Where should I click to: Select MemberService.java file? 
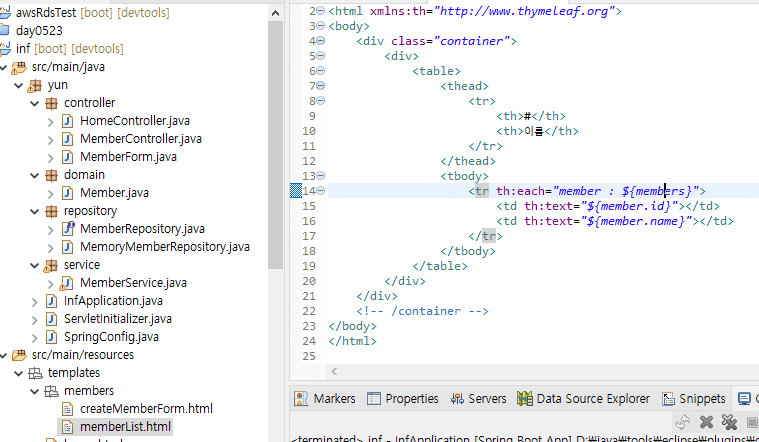point(133,283)
